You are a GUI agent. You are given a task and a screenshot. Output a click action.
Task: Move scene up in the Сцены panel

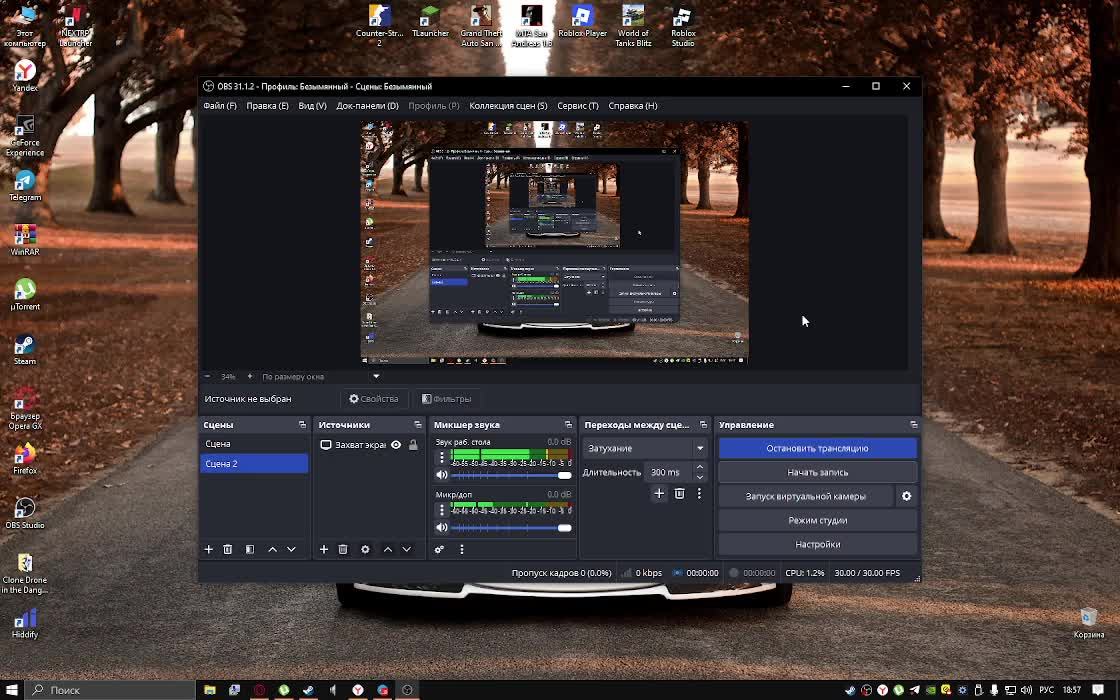coord(272,549)
